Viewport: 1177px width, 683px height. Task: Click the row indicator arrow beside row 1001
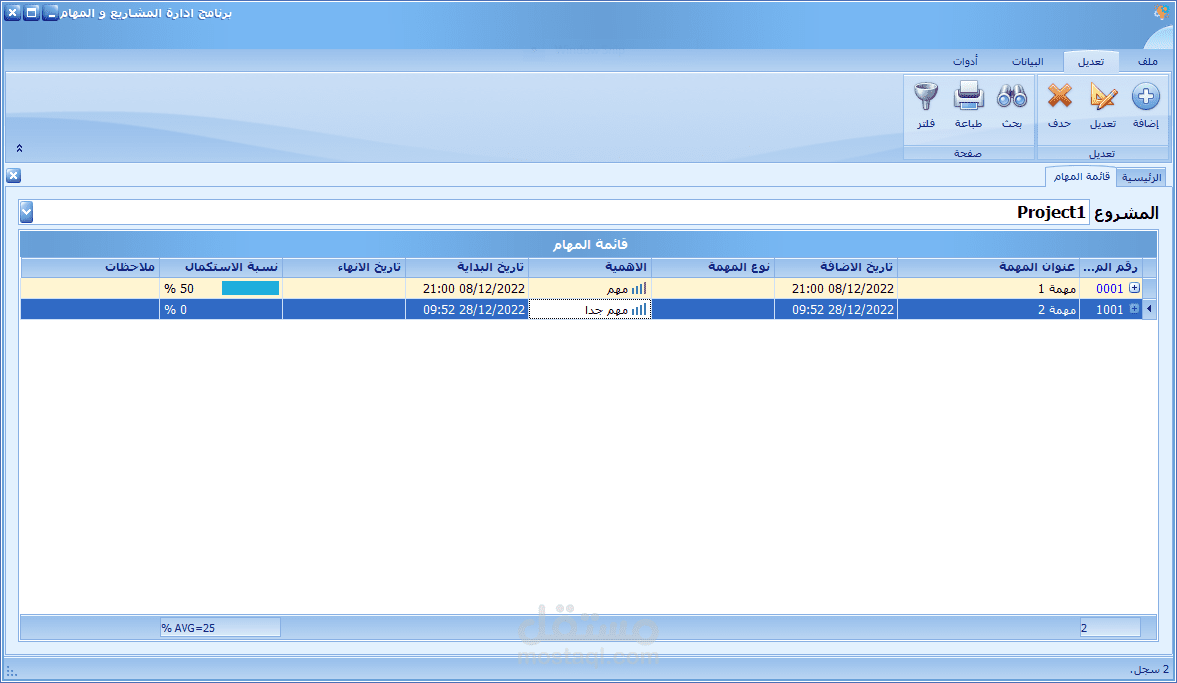pyautogui.click(x=1149, y=309)
